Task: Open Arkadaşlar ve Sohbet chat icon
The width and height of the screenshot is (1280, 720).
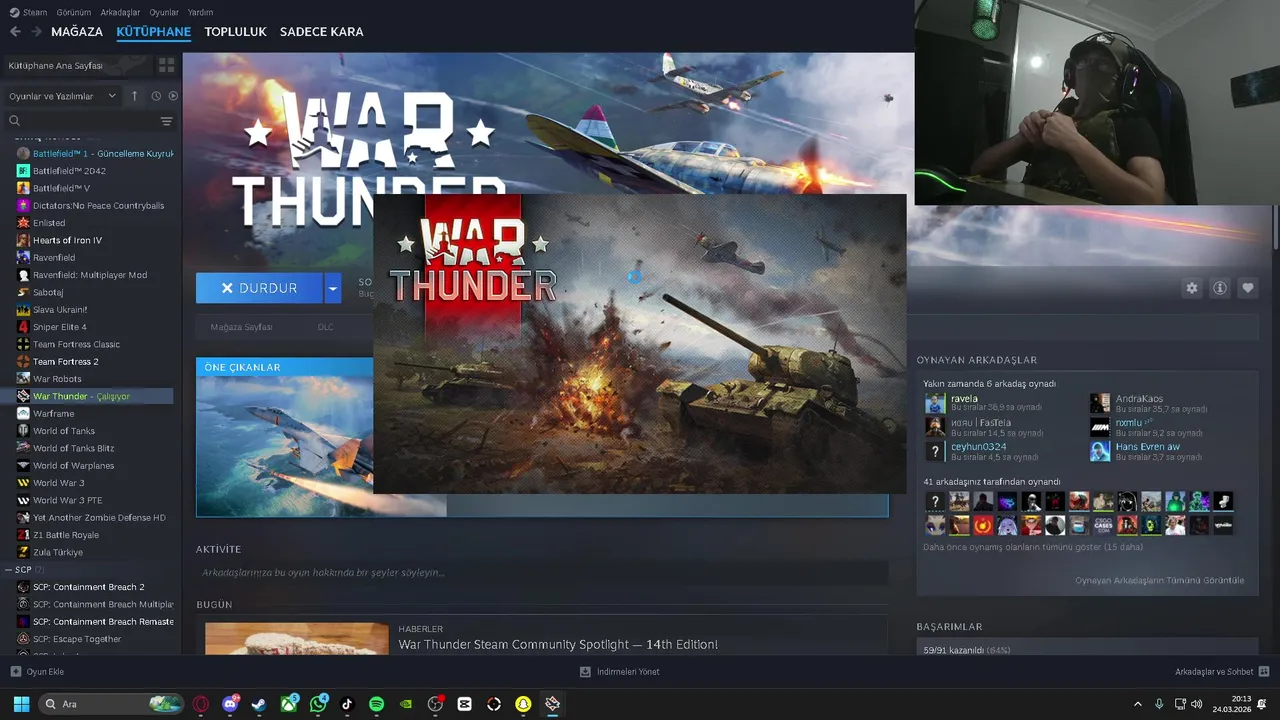Action: click(1264, 671)
